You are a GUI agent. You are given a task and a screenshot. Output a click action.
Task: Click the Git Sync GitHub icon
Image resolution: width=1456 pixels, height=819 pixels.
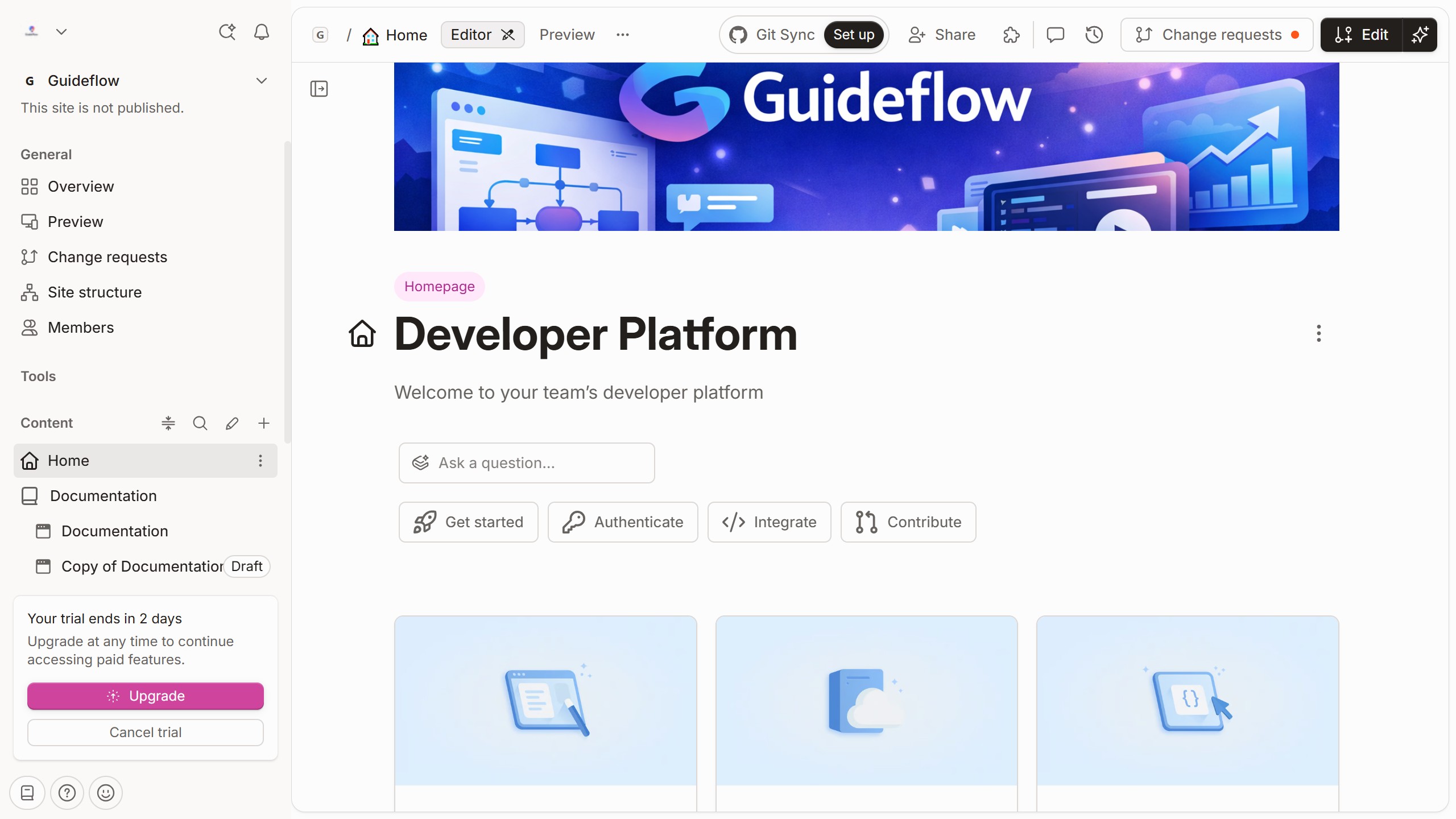pyautogui.click(x=738, y=35)
